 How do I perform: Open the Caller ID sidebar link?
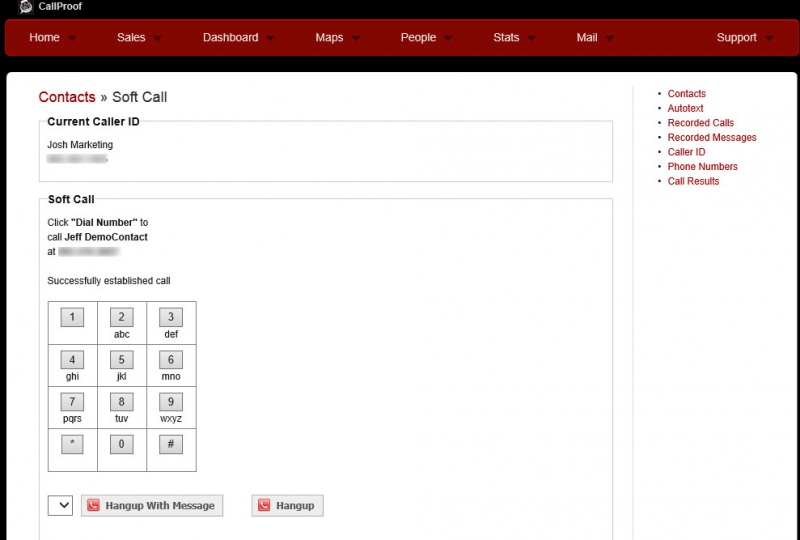(x=686, y=152)
